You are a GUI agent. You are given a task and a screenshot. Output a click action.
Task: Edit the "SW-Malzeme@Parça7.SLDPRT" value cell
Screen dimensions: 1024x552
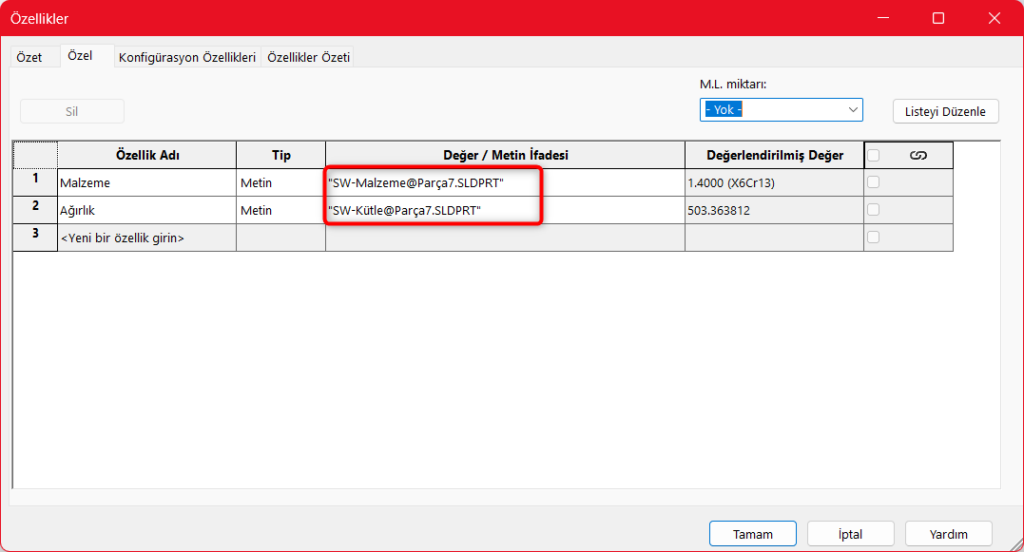click(505, 183)
